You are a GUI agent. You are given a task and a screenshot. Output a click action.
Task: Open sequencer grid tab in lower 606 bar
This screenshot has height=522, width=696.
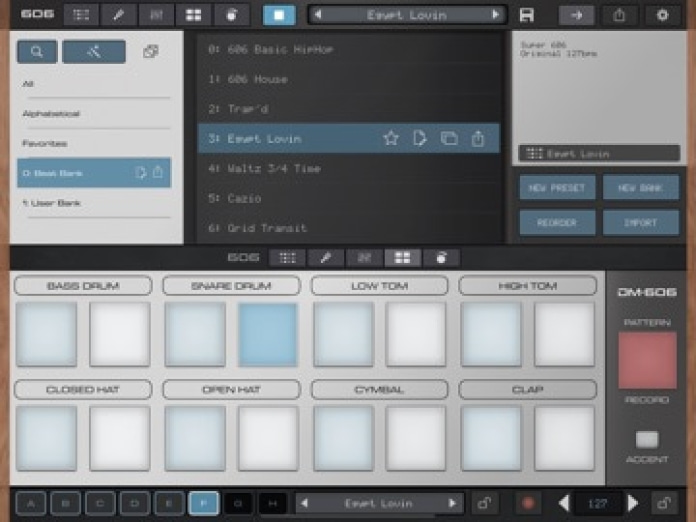point(287,257)
